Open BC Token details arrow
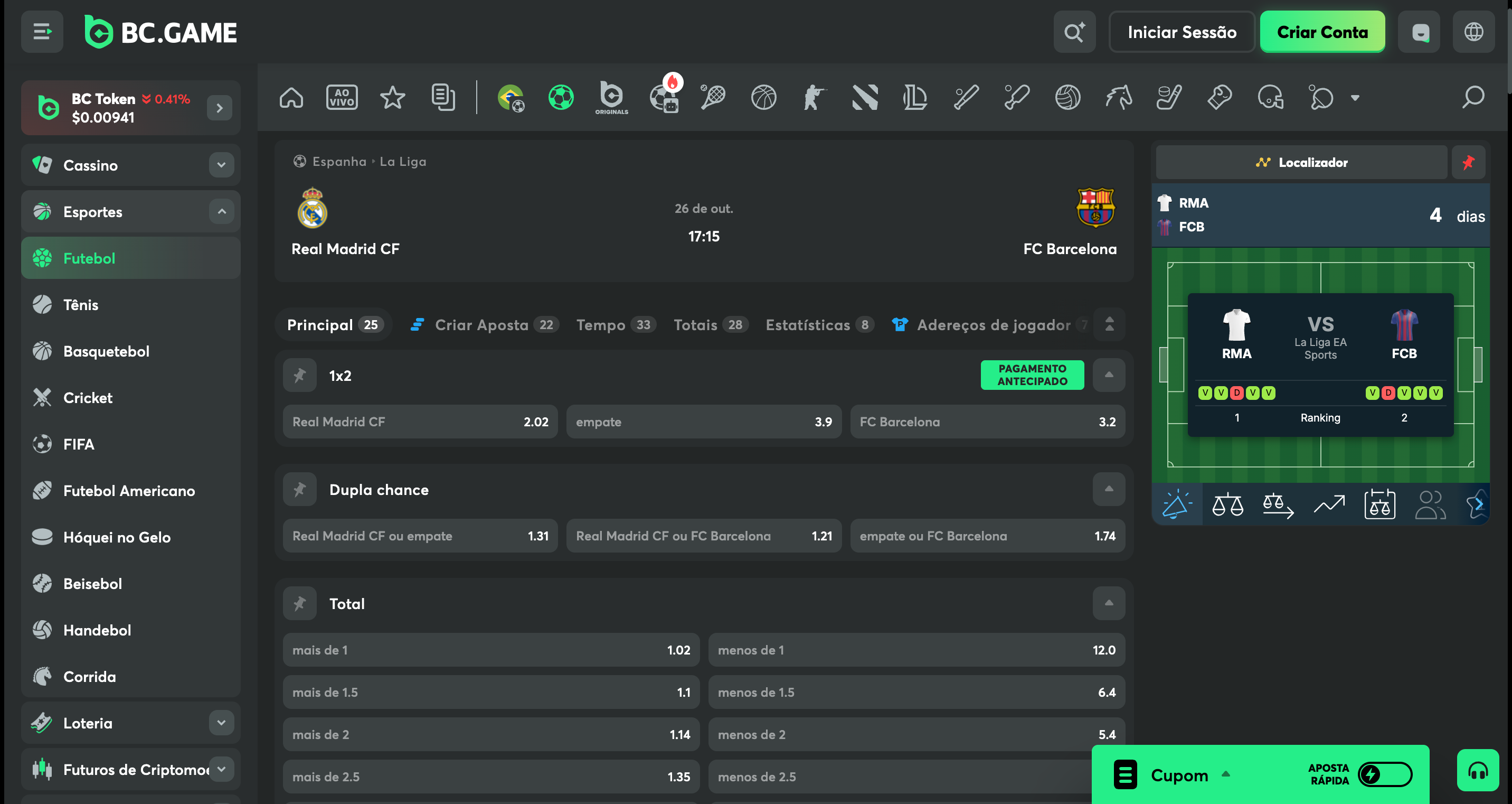1512x804 pixels. click(220, 108)
